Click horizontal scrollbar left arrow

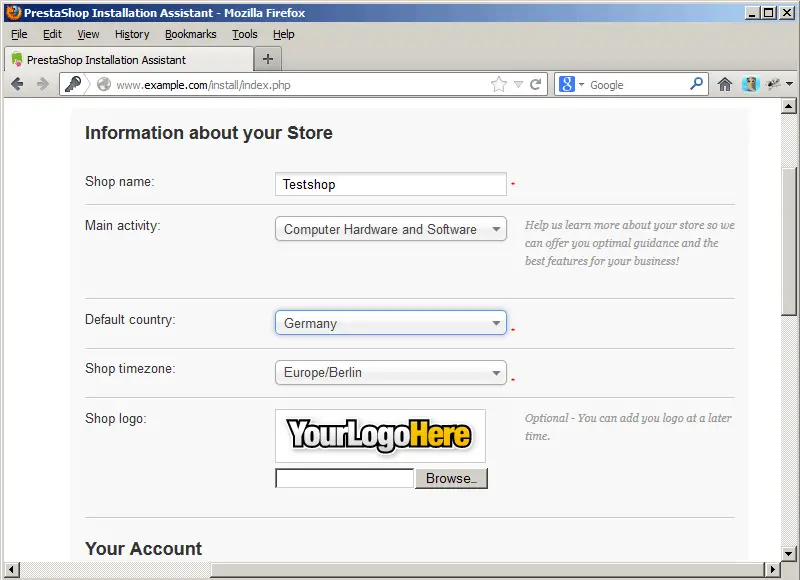coord(11,569)
